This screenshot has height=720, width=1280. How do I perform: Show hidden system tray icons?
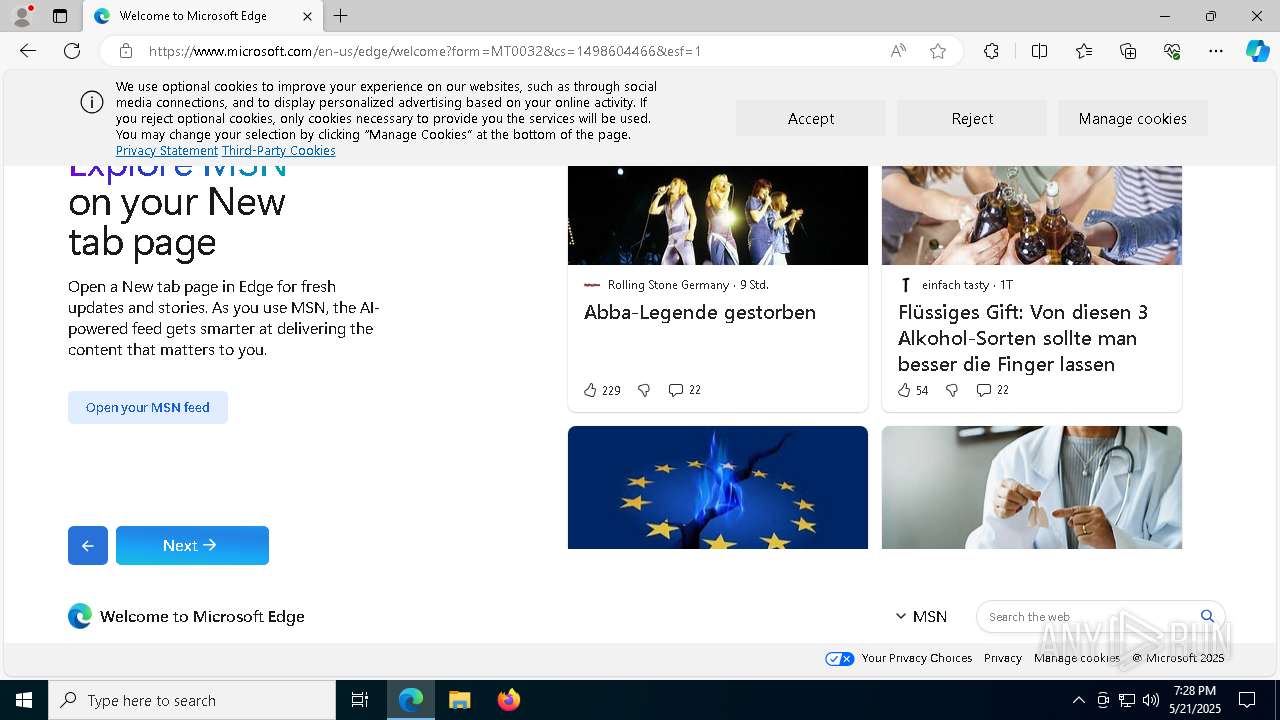(1078, 700)
